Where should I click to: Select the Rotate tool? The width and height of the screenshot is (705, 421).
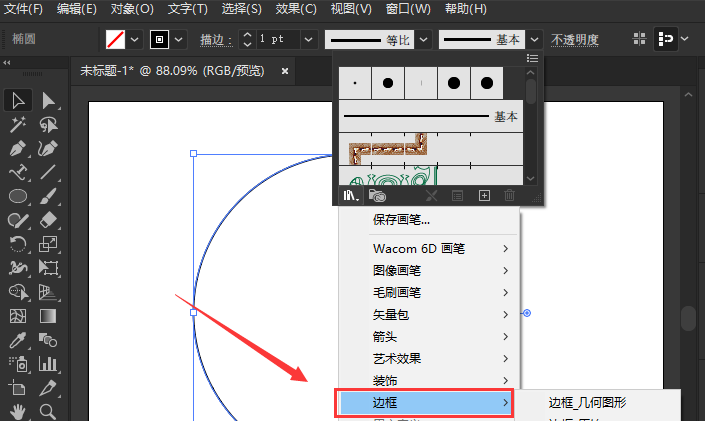(18, 244)
